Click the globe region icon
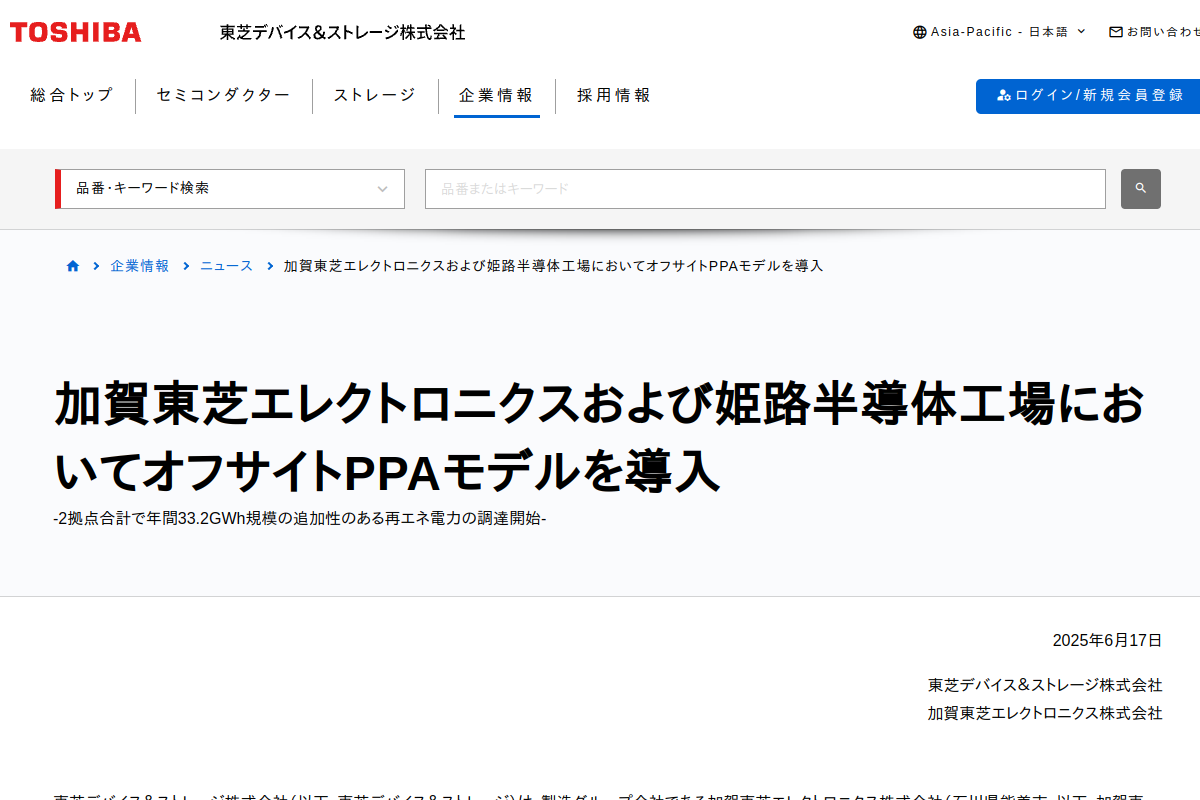 [x=920, y=32]
